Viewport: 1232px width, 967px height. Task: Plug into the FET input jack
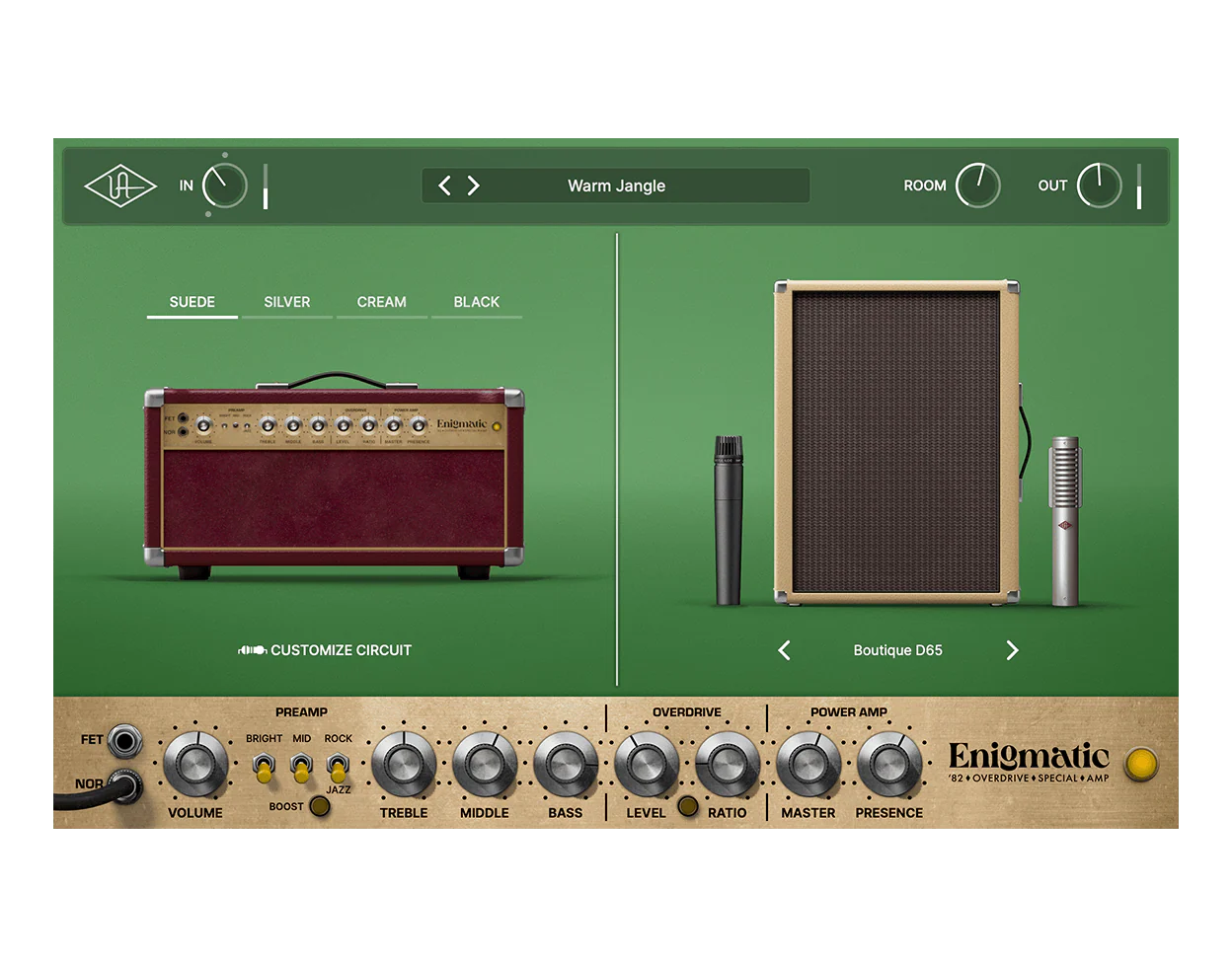[x=124, y=740]
